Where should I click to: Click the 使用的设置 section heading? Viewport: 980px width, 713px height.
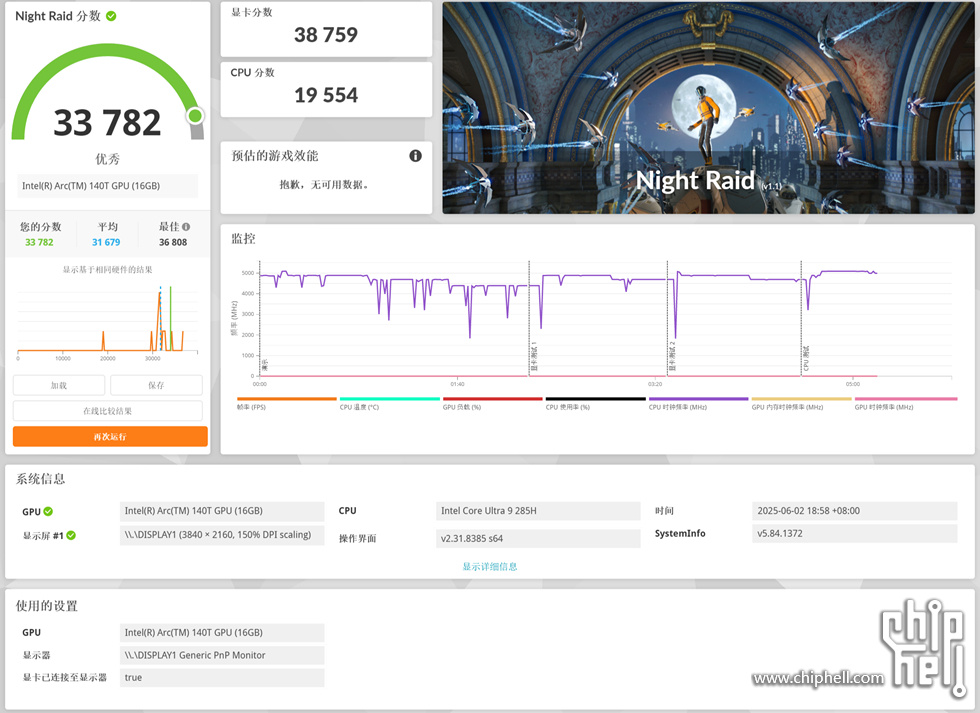click(47, 606)
